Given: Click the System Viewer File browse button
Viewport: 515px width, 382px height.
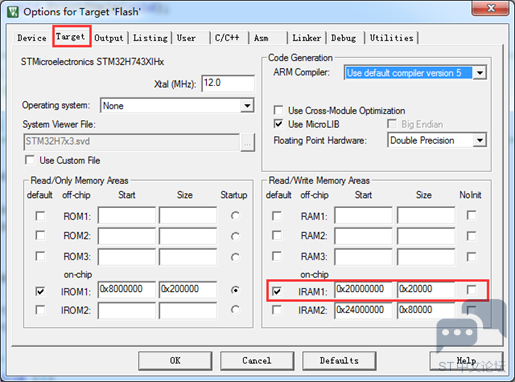Looking at the screenshot, I should pyautogui.click(x=247, y=143).
